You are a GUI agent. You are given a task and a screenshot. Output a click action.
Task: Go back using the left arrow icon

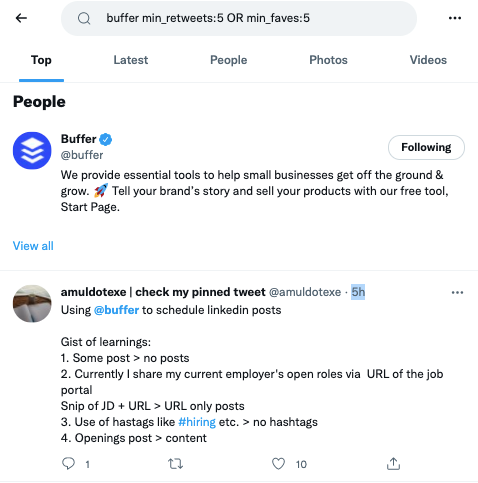21,18
